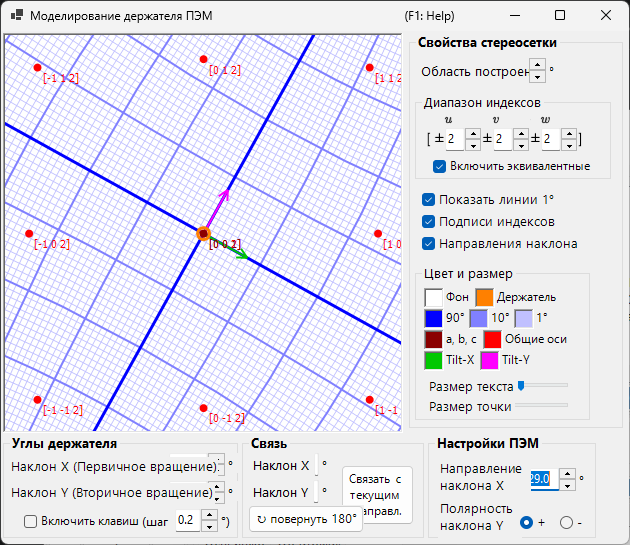Click the Направление наклона X input field

(544, 479)
